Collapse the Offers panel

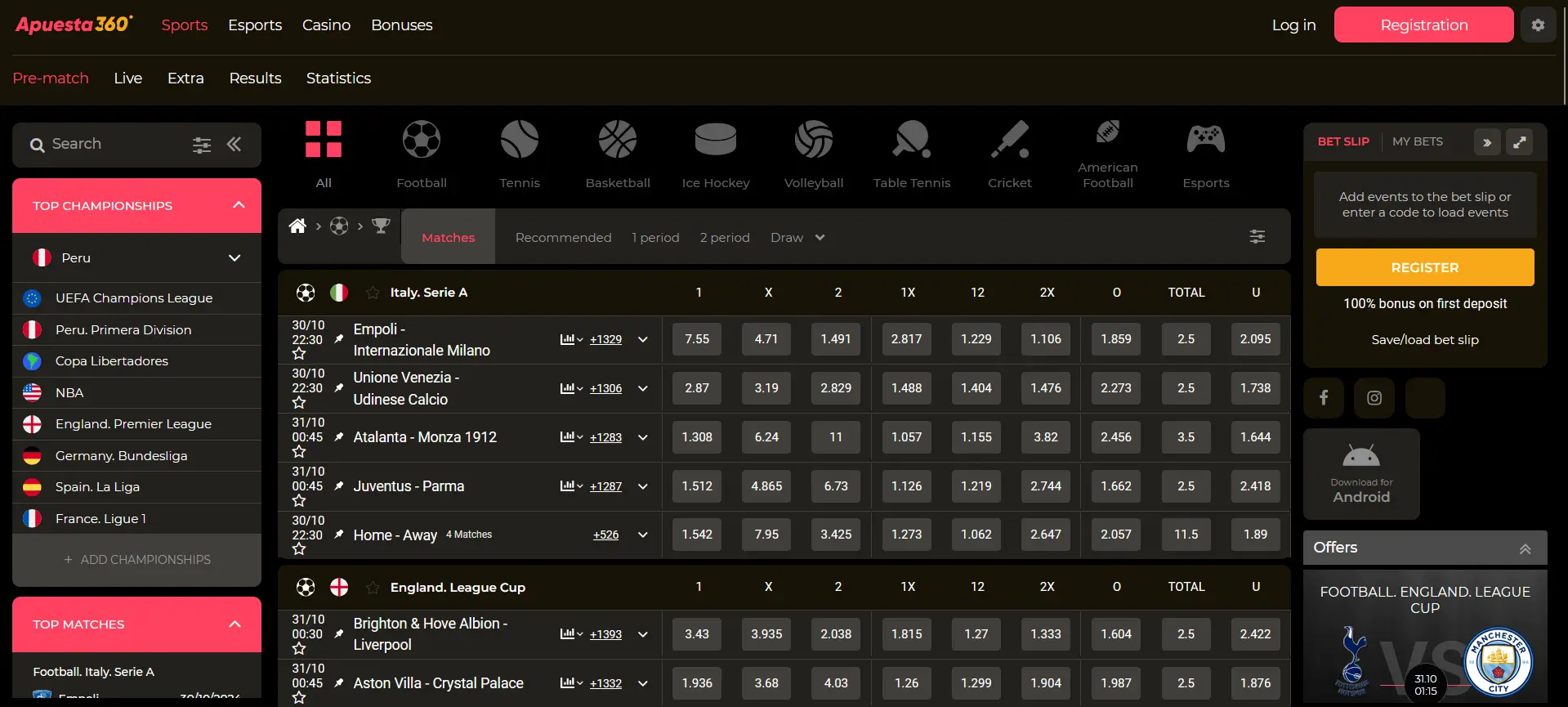(1525, 548)
